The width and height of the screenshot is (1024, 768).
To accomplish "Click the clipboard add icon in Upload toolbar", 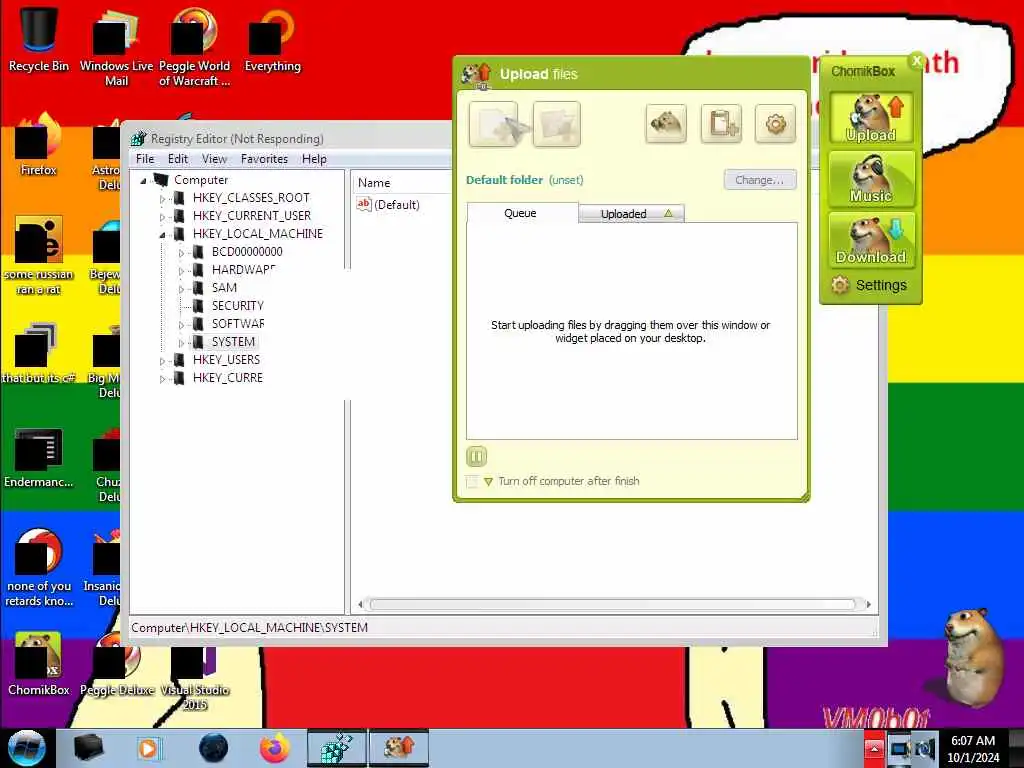I will (x=721, y=123).
